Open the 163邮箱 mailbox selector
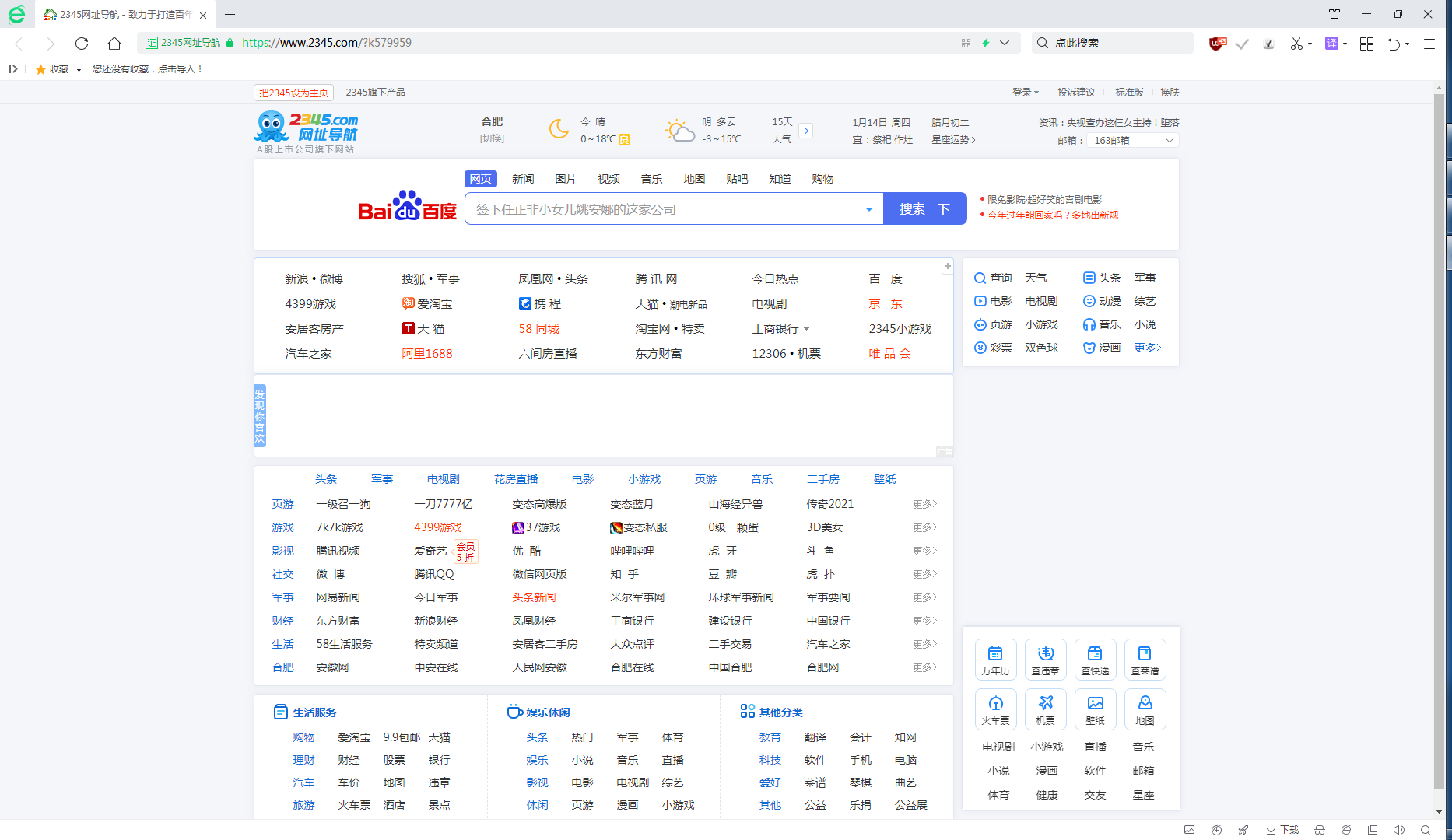 (x=1132, y=140)
